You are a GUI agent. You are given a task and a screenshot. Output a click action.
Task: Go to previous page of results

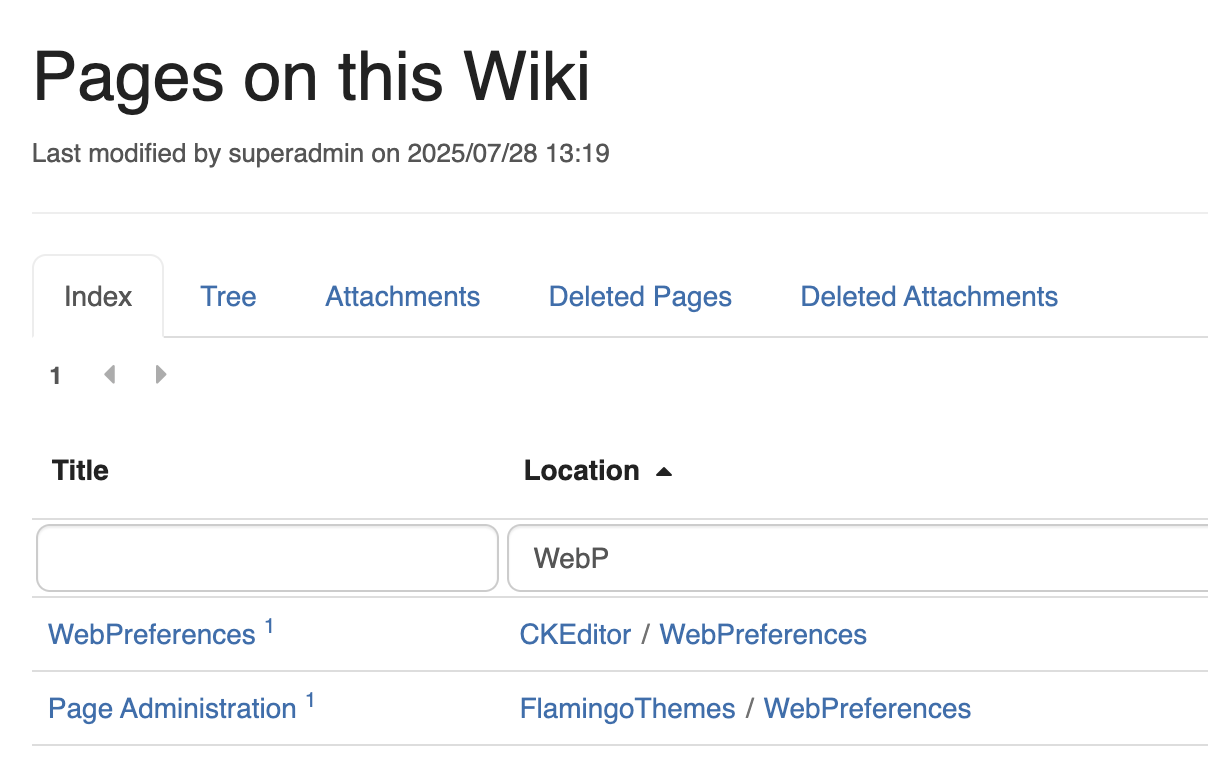pyautogui.click(x=109, y=375)
